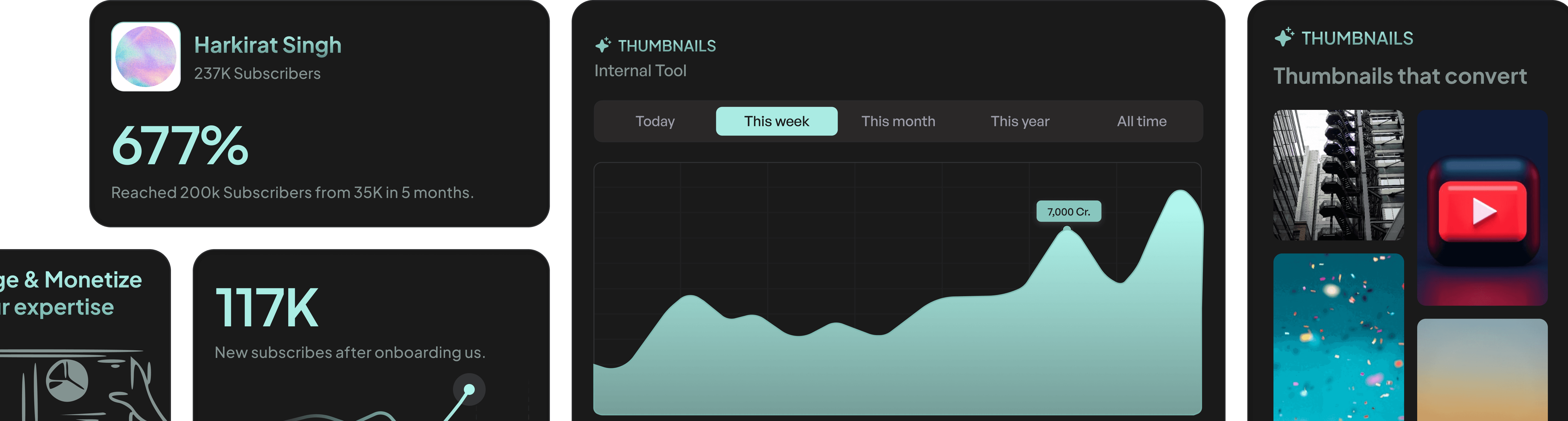The height and width of the screenshot is (421, 1568).
Task: Click the 677% growth figure
Action: pyautogui.click(x=180, y=146)
